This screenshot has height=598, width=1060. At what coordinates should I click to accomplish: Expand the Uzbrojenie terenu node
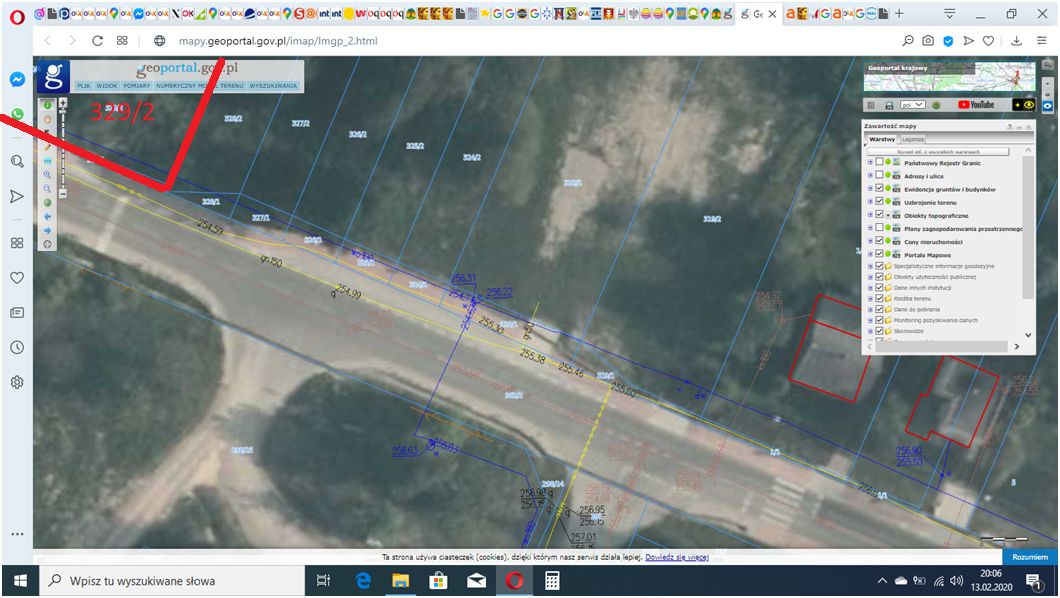[870, 201]
